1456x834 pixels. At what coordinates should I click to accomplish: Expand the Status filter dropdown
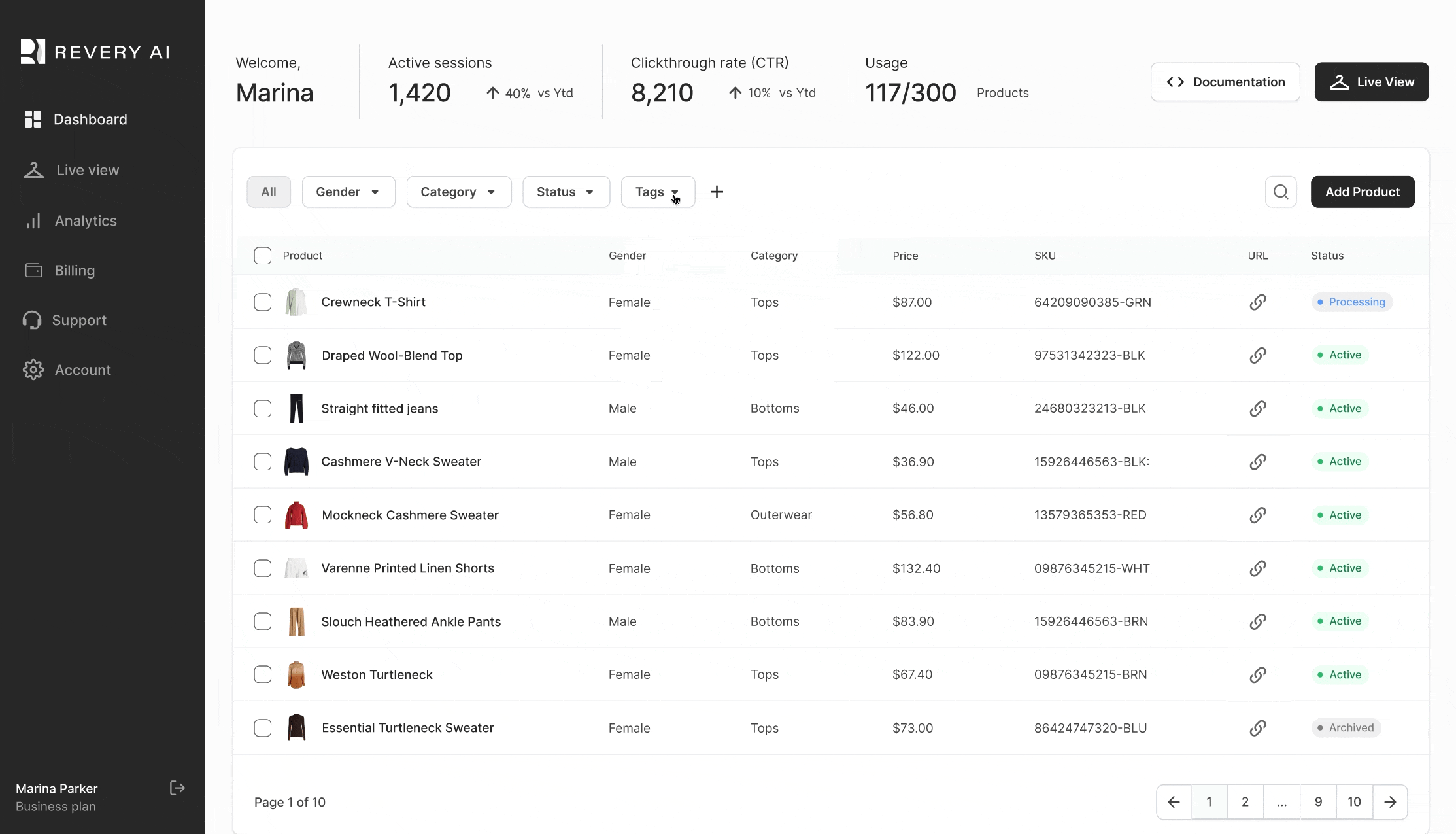(x=566, y=192)
